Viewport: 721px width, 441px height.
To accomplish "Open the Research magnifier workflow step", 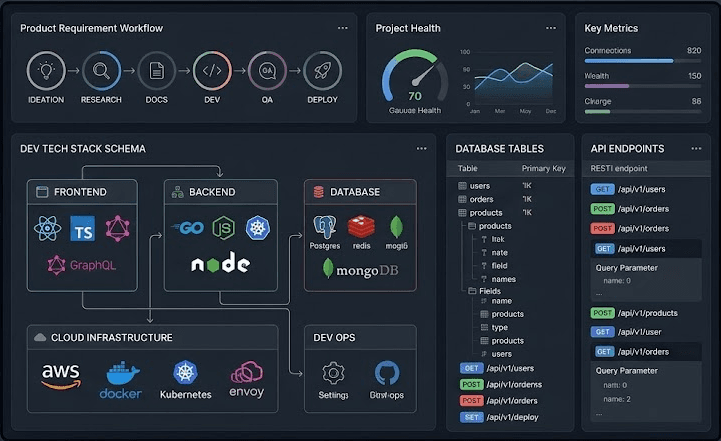I will pyautogui.click(x=101, y=71).
